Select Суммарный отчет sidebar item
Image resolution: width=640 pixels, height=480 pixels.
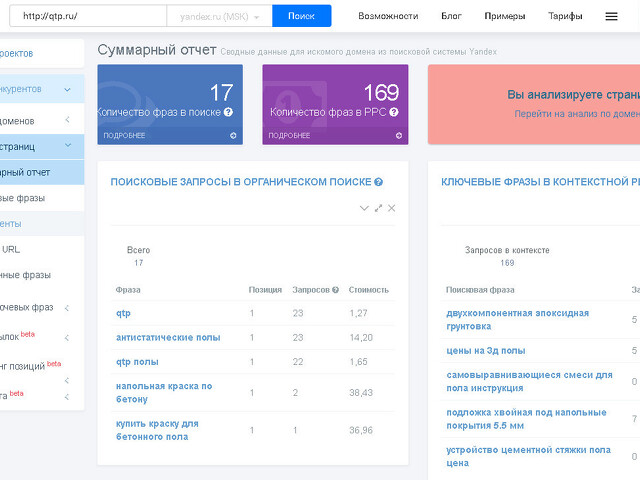pyautogui.click(x=42, y=172)
